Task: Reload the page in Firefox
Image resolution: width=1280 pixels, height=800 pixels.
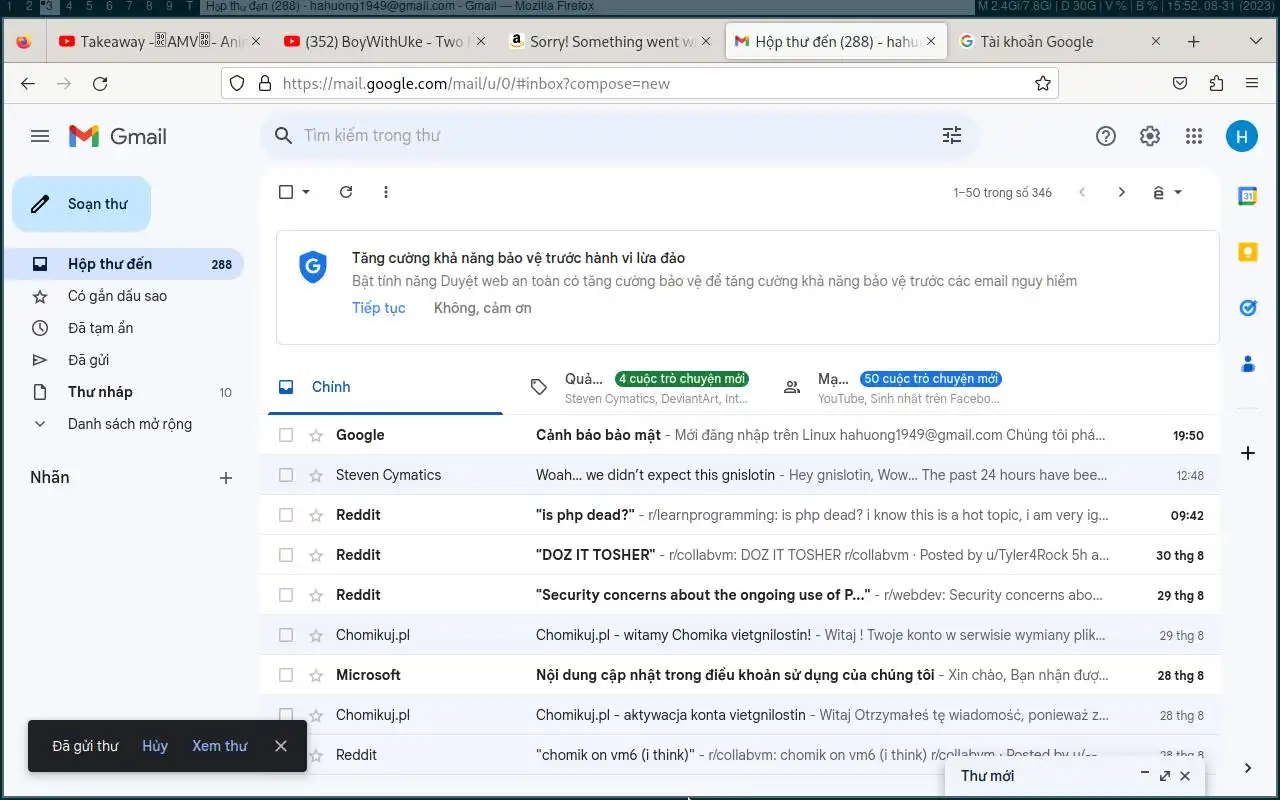Action: coord(100,83)
